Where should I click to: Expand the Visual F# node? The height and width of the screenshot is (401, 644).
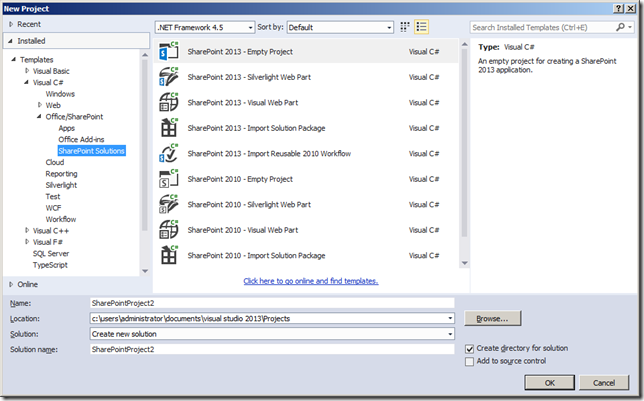(x=27, y=242)
